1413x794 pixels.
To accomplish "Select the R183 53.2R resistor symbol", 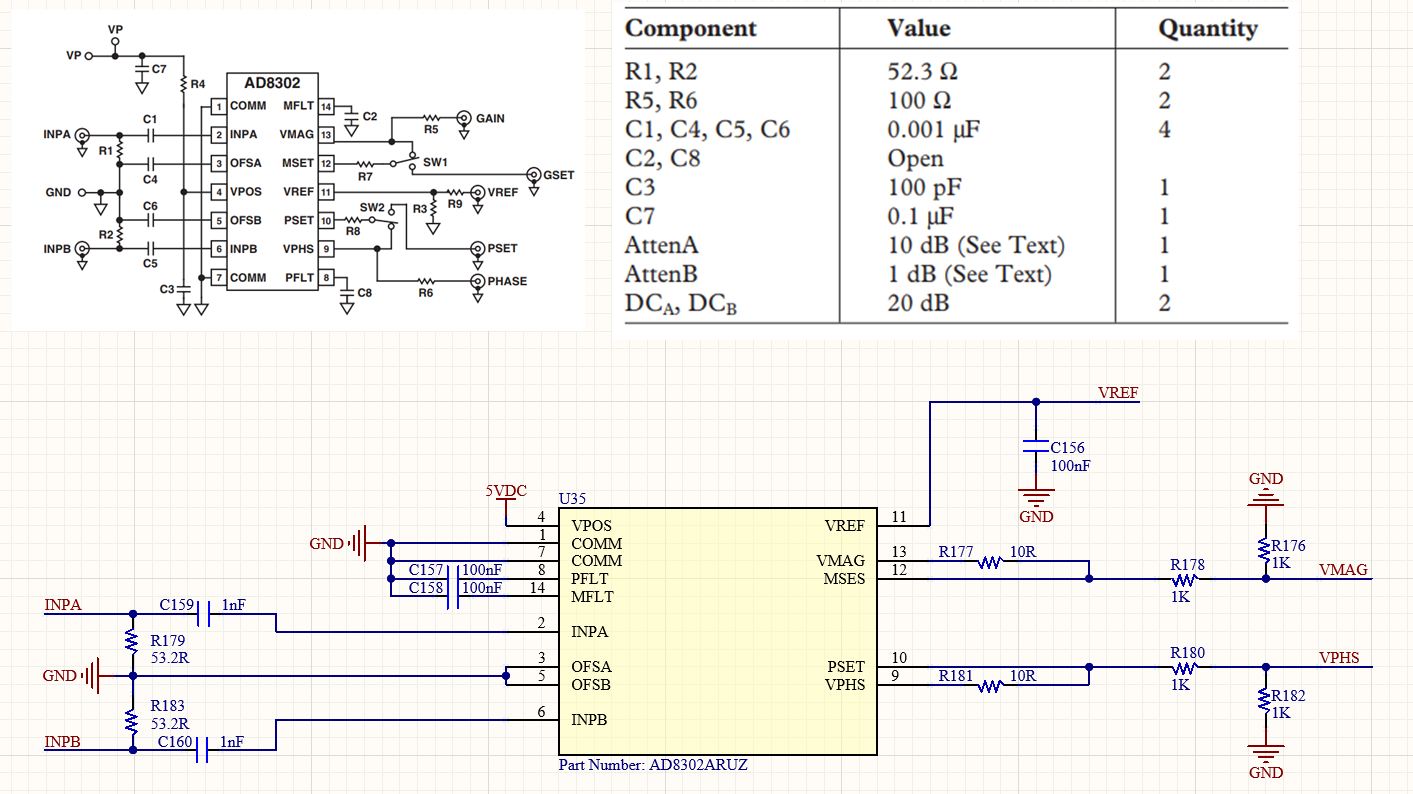I will [131, 718].
